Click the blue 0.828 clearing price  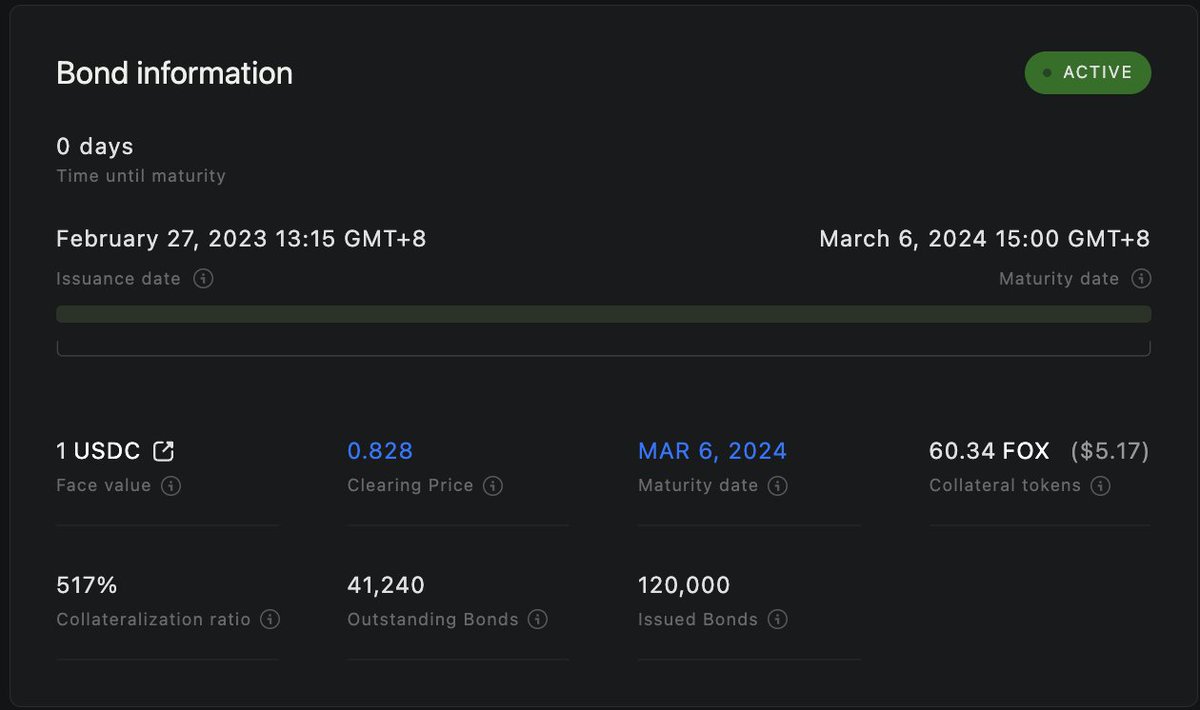(380, 451)
